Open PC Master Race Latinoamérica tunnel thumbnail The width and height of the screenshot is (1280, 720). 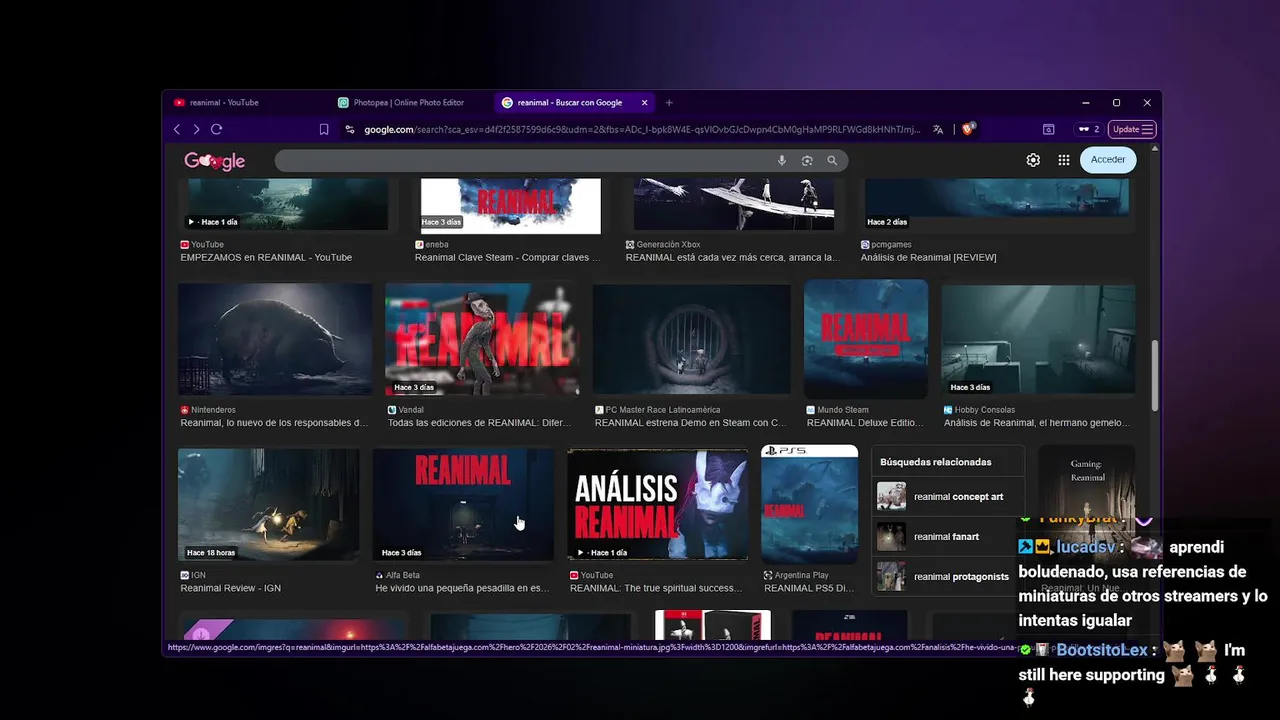[691, 339]
